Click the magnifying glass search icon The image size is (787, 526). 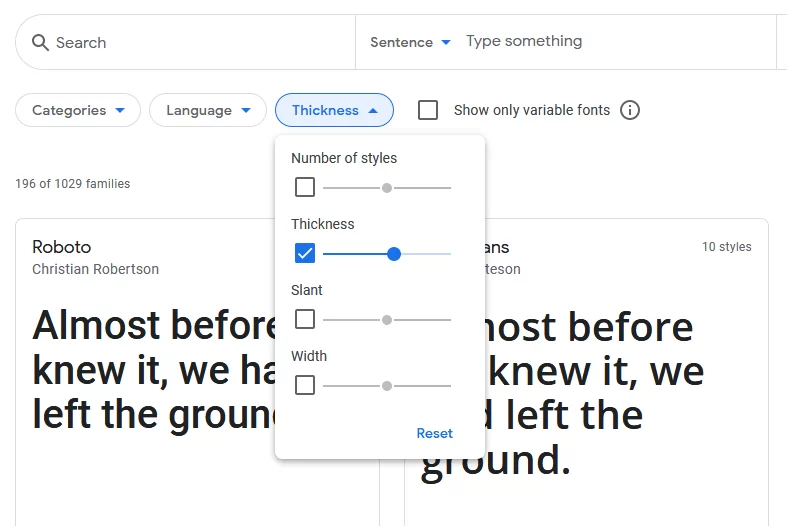point(40,43)
